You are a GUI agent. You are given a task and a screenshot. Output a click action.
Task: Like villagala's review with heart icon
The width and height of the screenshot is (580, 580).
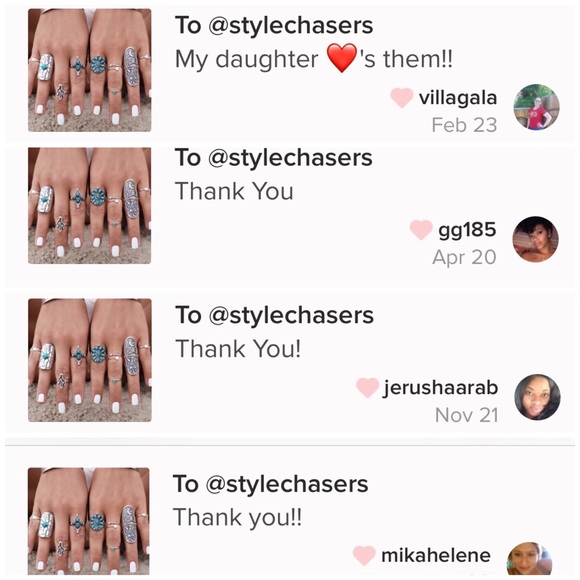coord(402,98)
